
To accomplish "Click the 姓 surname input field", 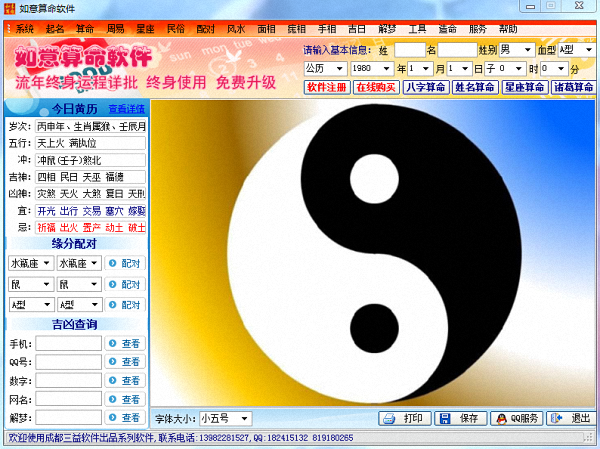I will tap(409, 49).
